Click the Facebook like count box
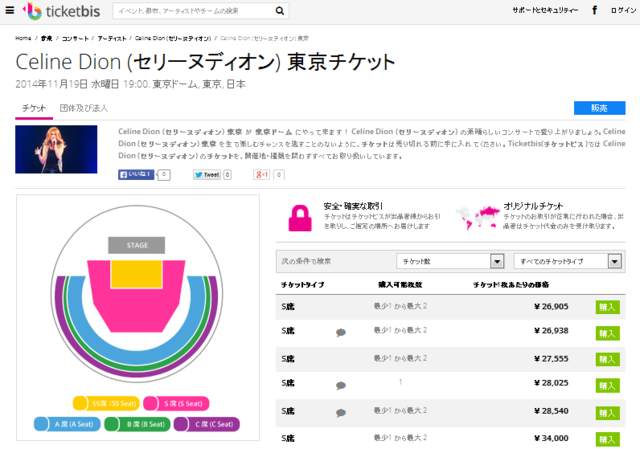The height and width of the screenshot is (449, 640). pos(164,175)
